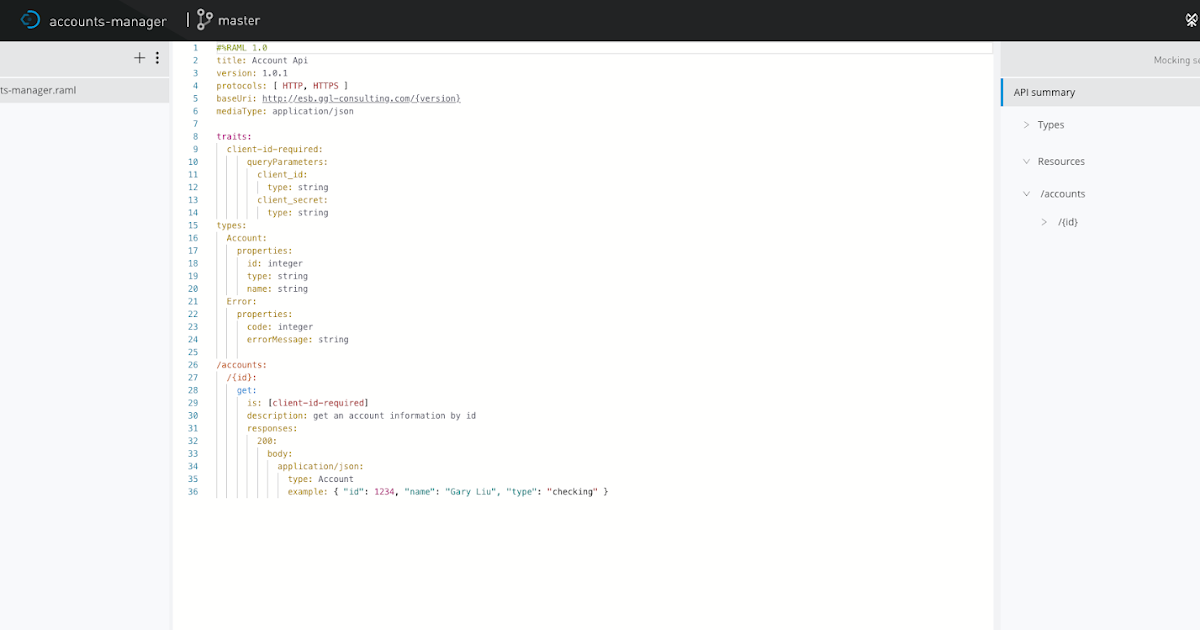The width and height of the screenshot is (1200, 630).
Task: Collapse the /accounts resource
Action: click(x=1028, y=193)
